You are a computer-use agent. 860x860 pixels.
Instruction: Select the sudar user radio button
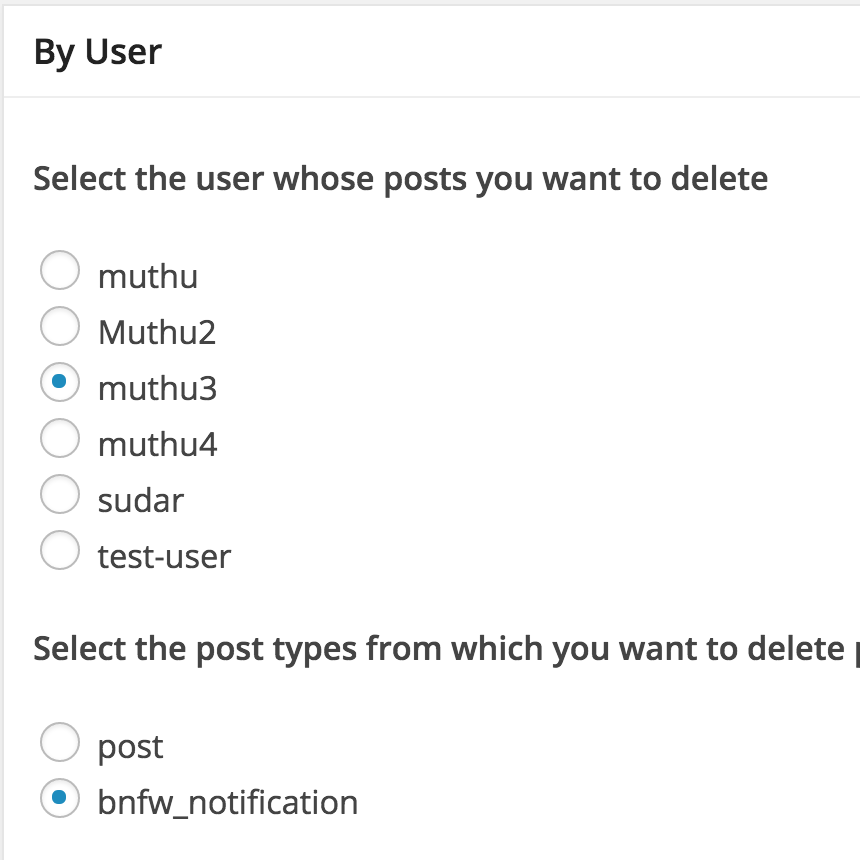click(59, 494)
